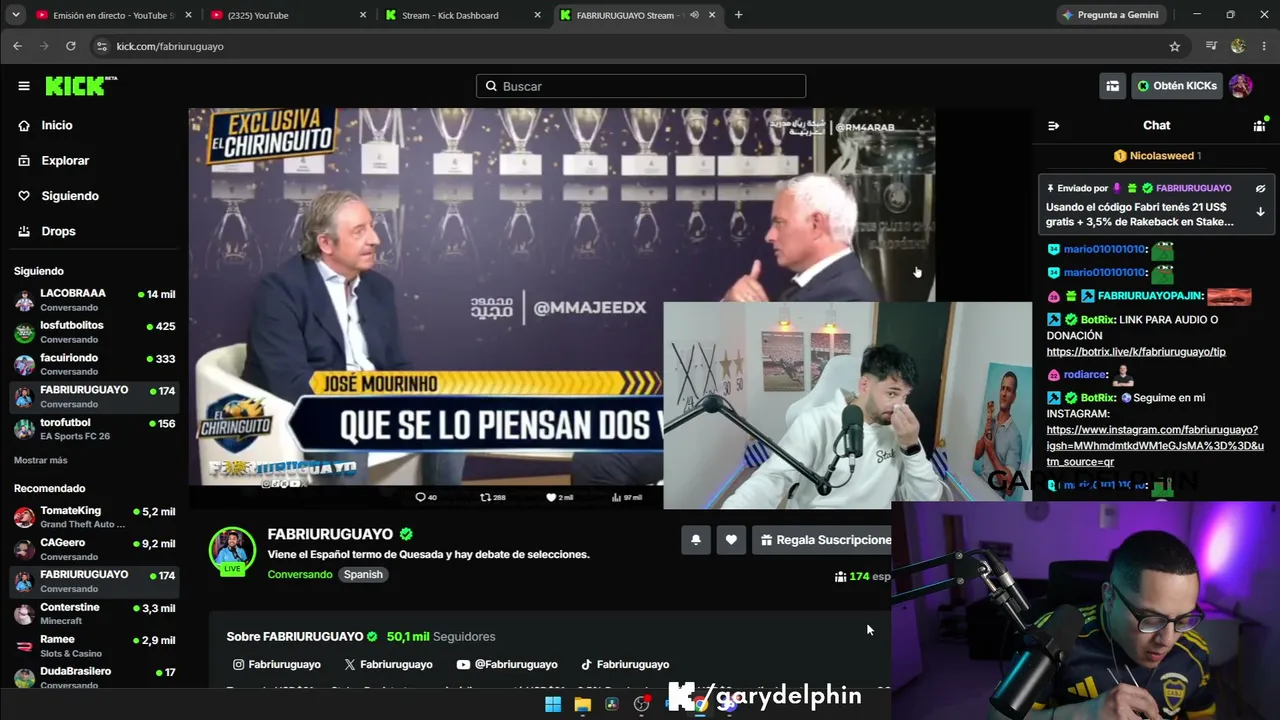
Task: Close the Stream - Kick Dashboard tab
Action: 538,15
